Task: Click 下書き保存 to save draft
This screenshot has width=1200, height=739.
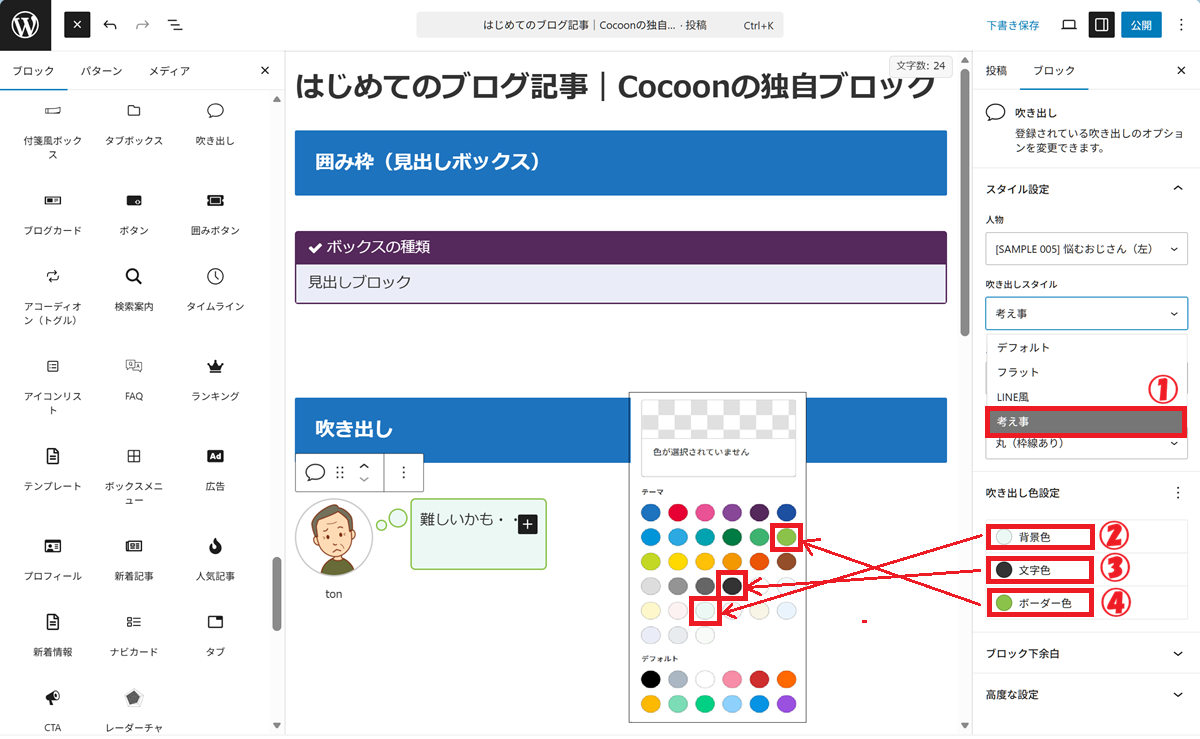Action: pos(1013,25)
